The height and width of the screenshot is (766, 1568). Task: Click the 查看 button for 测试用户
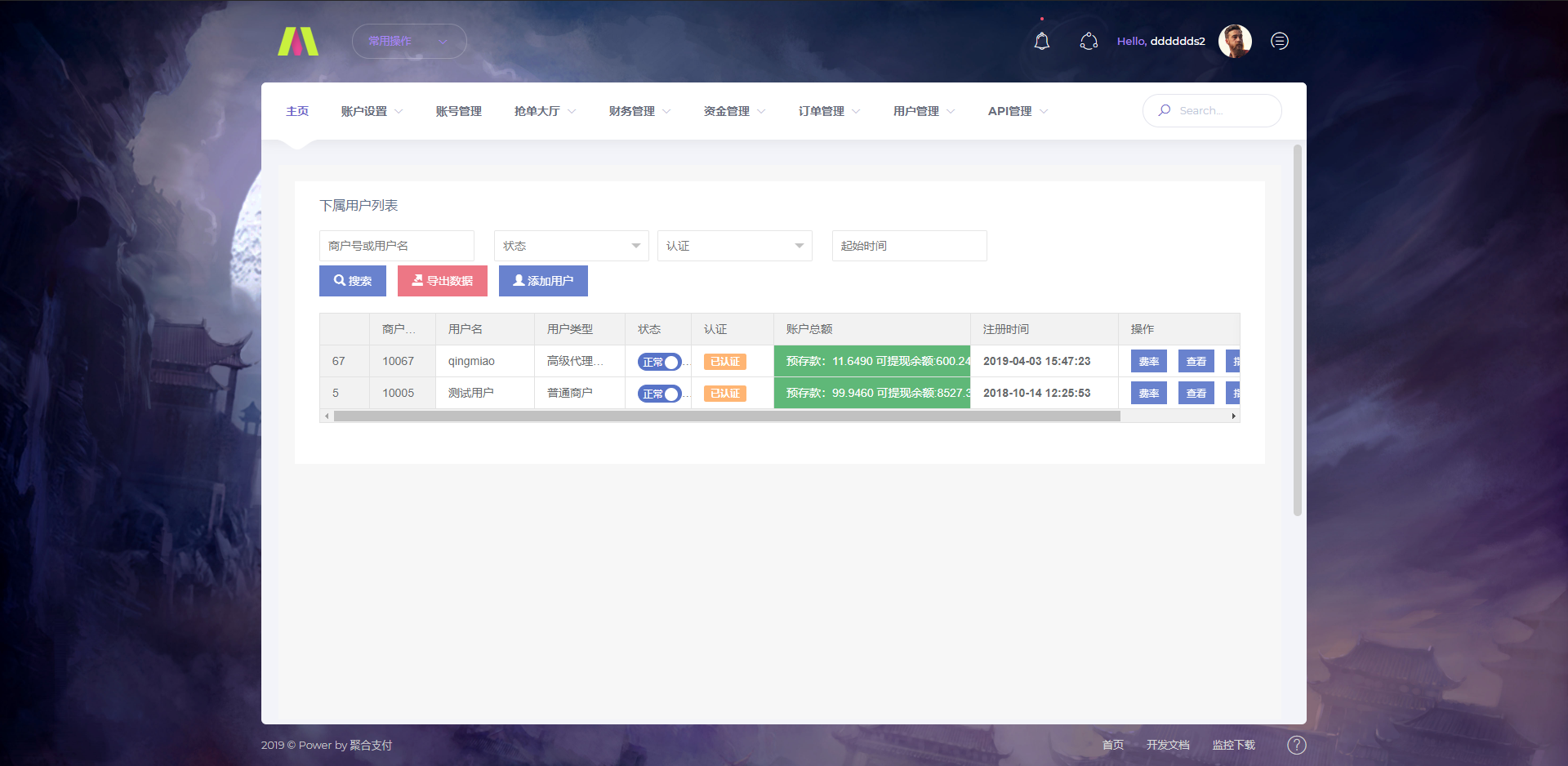1196,393
